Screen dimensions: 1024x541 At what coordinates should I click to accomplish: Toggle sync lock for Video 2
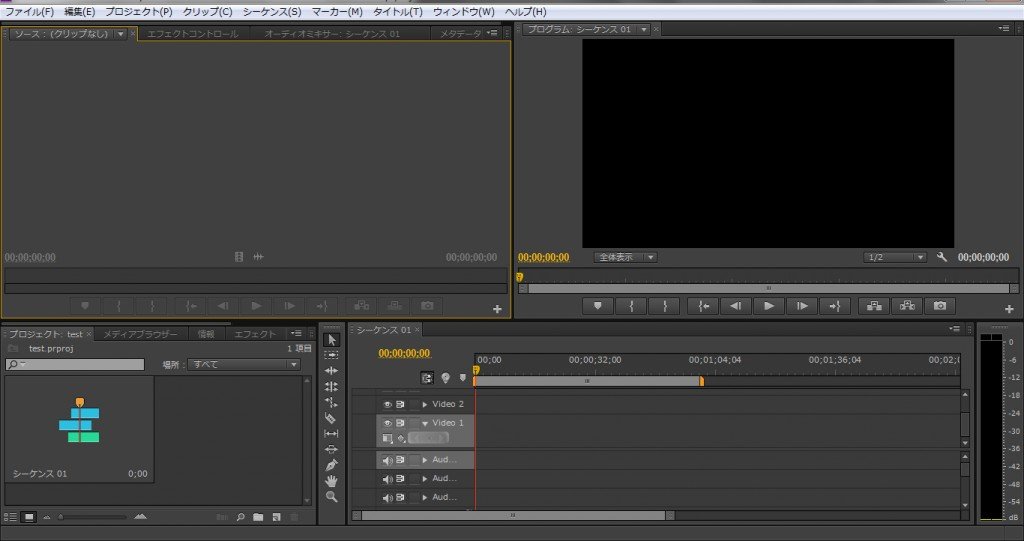[400, 404]
